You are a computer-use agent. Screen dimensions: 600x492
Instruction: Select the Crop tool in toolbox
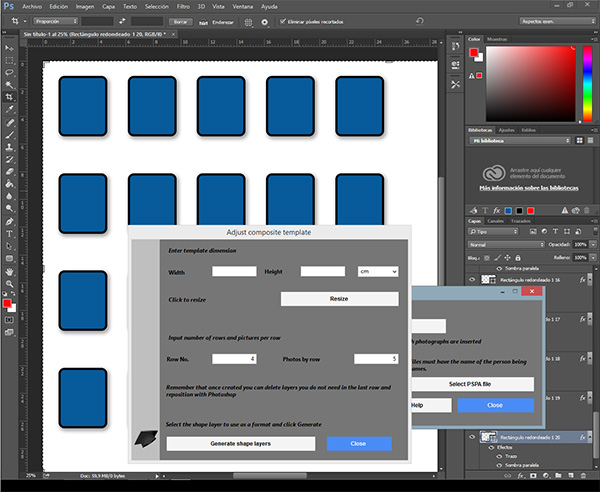coord(9,97)
